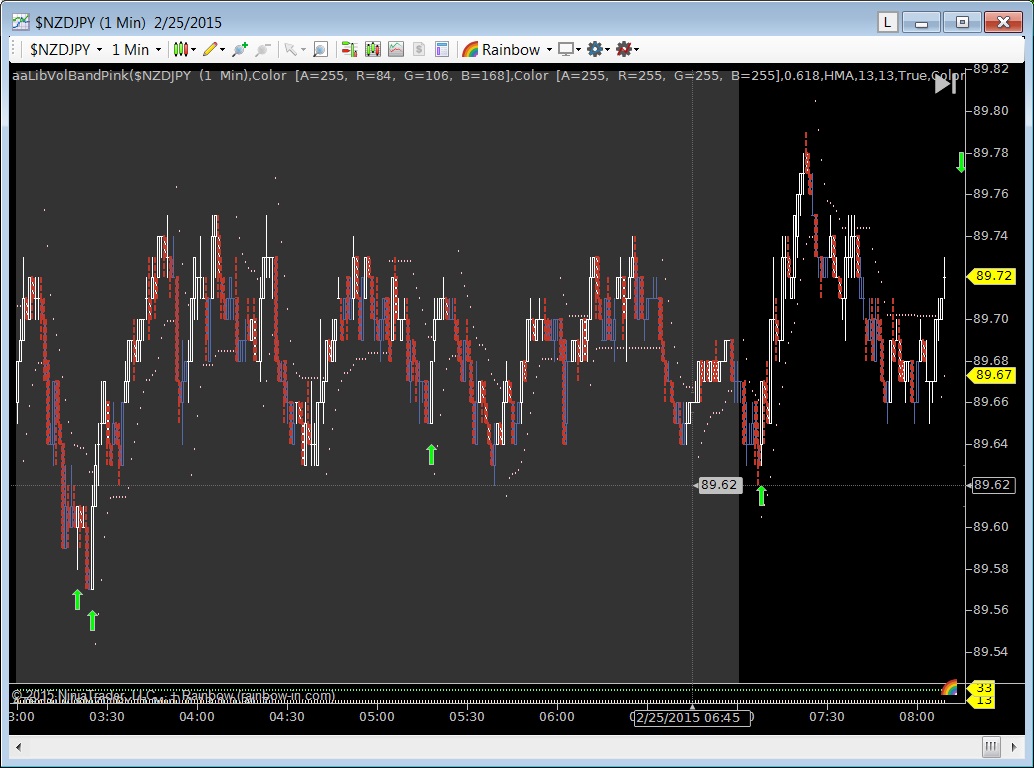The image size is (1034, 768).
Task: Select the cursor pointer tool icon
Action: tap(290, 49)
